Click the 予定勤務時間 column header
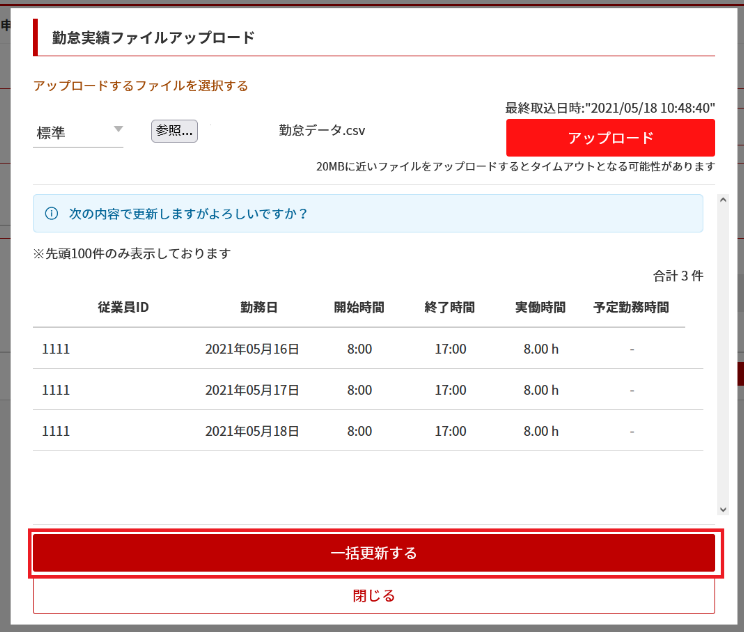The width and height of the screenshot is (744, 632). [x=631, y=307]
